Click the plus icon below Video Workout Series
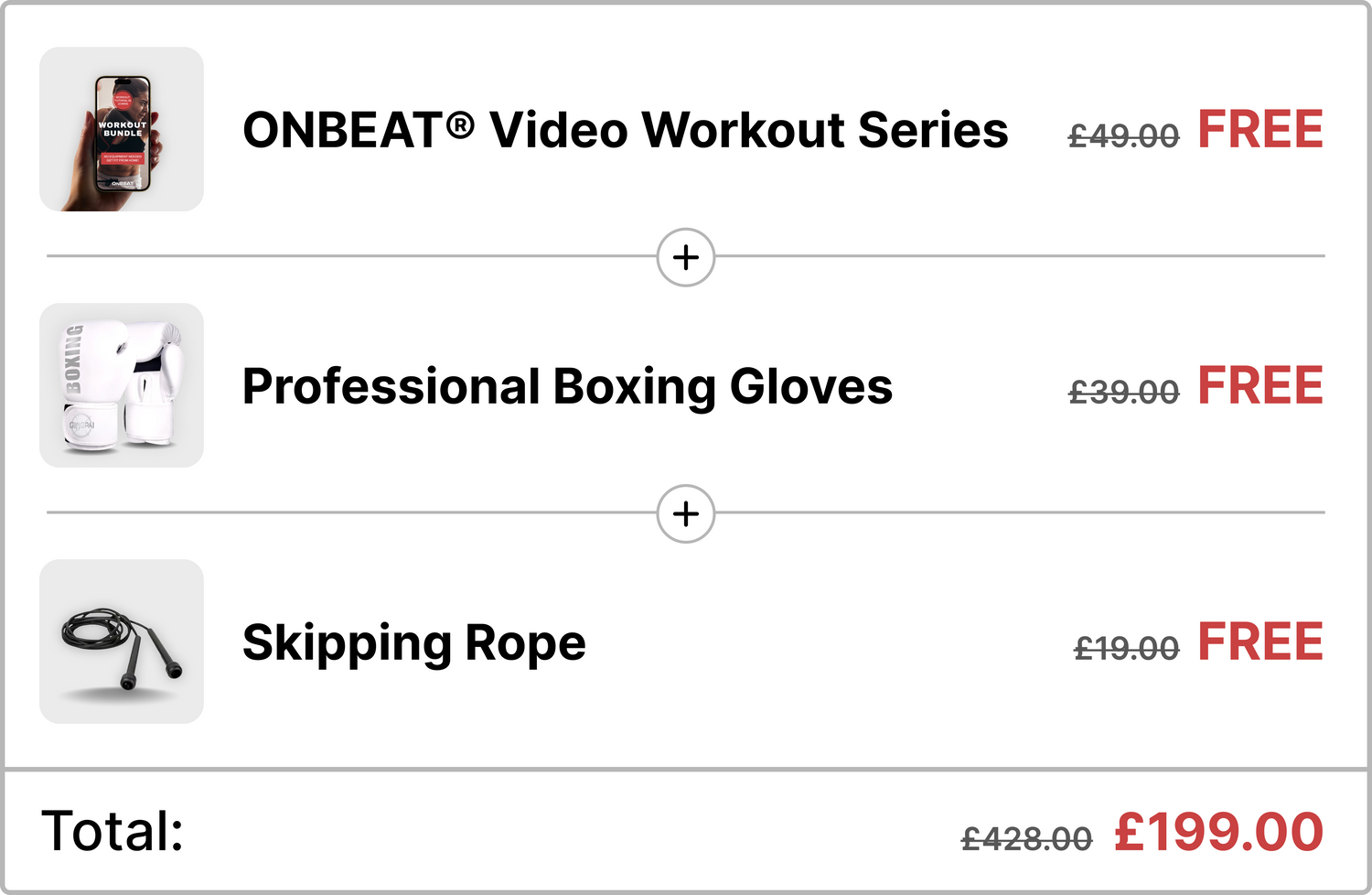1372x895 pixels. 686,257
